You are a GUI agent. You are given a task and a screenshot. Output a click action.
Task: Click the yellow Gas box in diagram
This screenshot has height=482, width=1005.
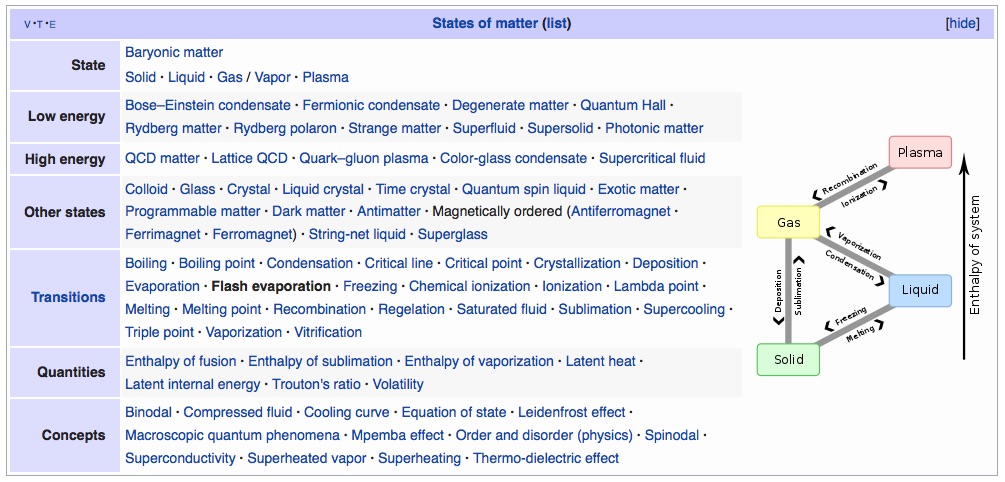pos(788,222)
